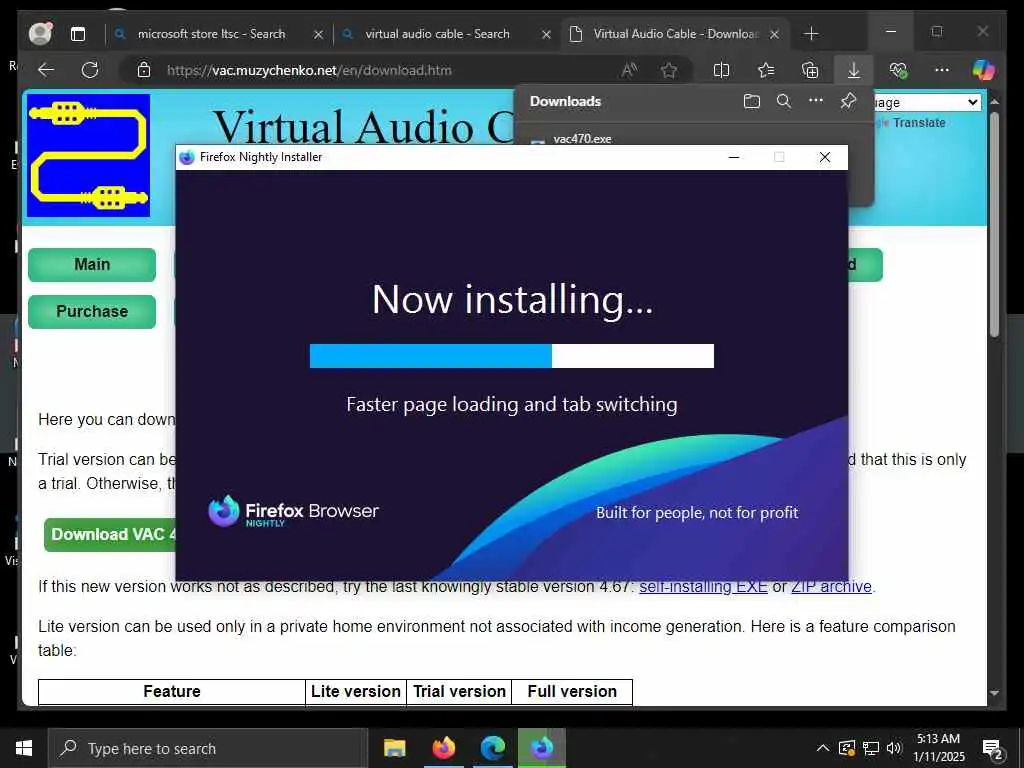
Task: Click the Feature table header cell
Action: (x=172, y=692)
